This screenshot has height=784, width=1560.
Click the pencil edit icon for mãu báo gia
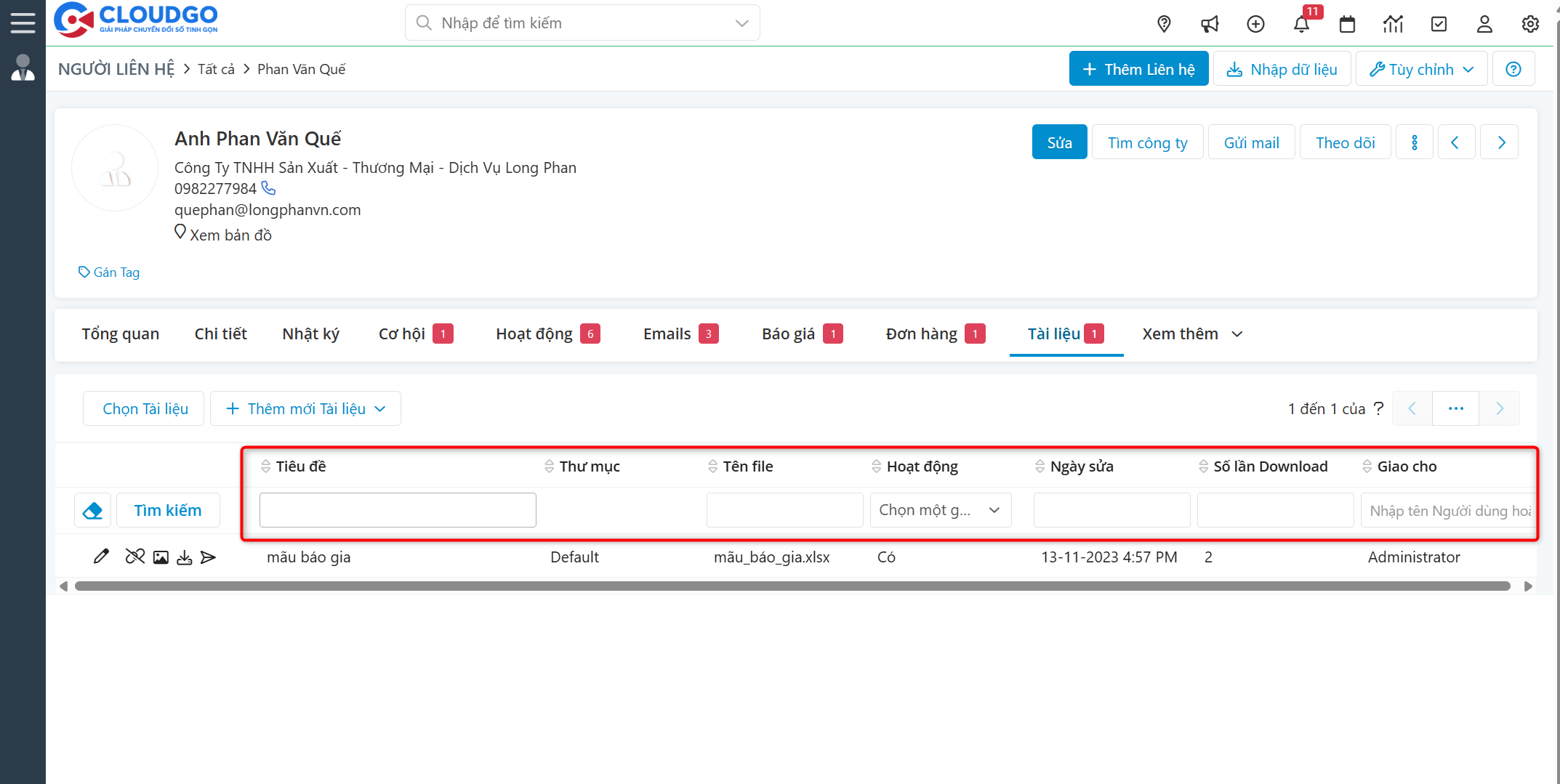[x=101, y=557]
